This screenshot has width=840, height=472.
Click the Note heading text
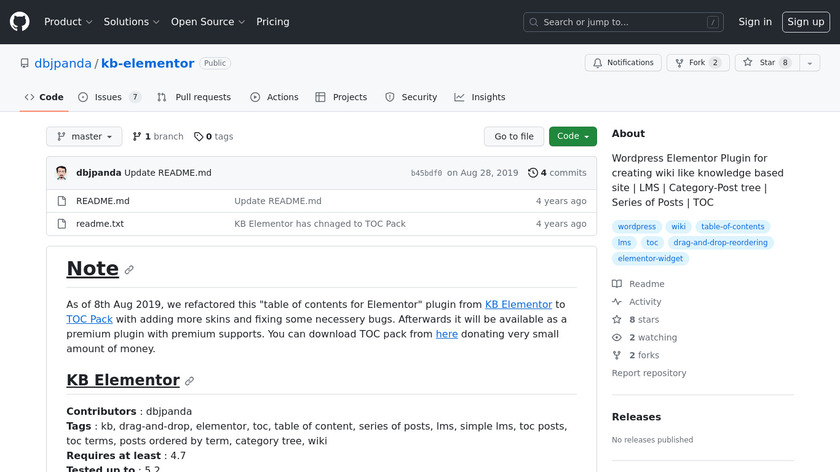pos(92,268)
